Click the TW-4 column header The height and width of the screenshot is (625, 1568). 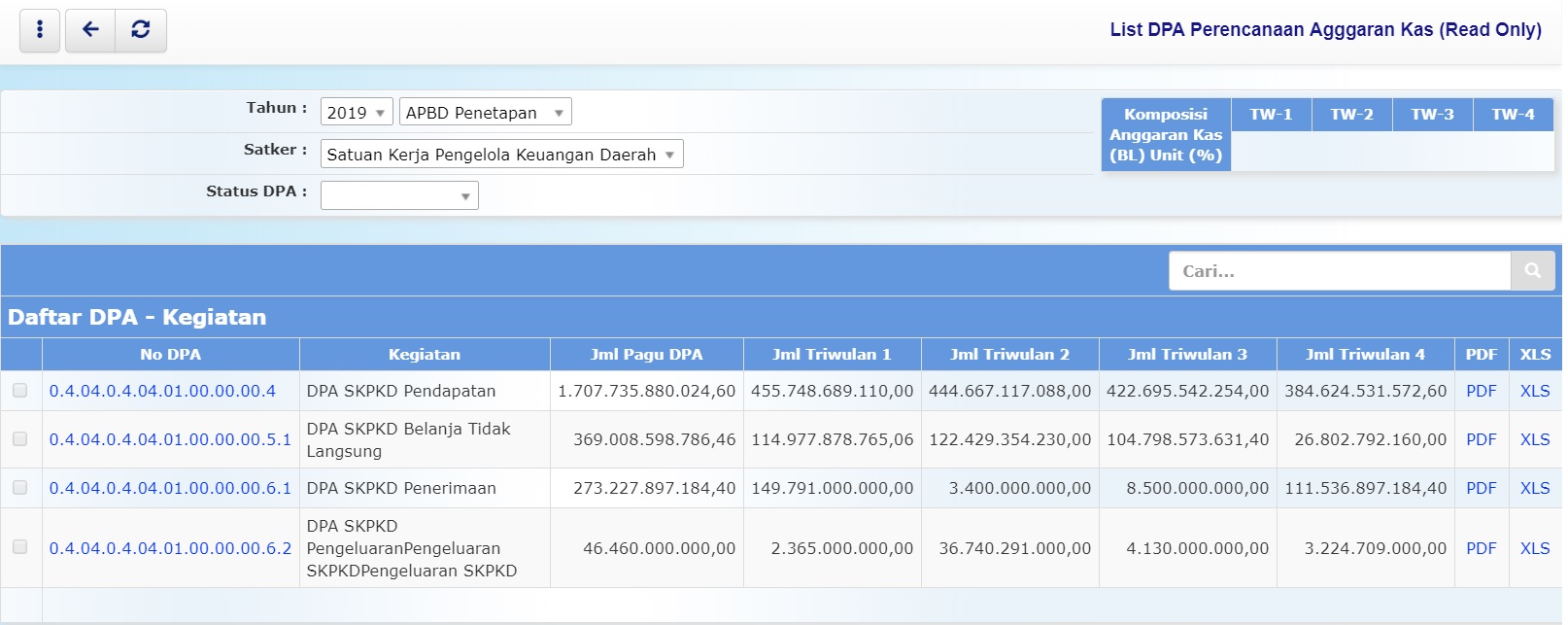(x=1513, y=115)
